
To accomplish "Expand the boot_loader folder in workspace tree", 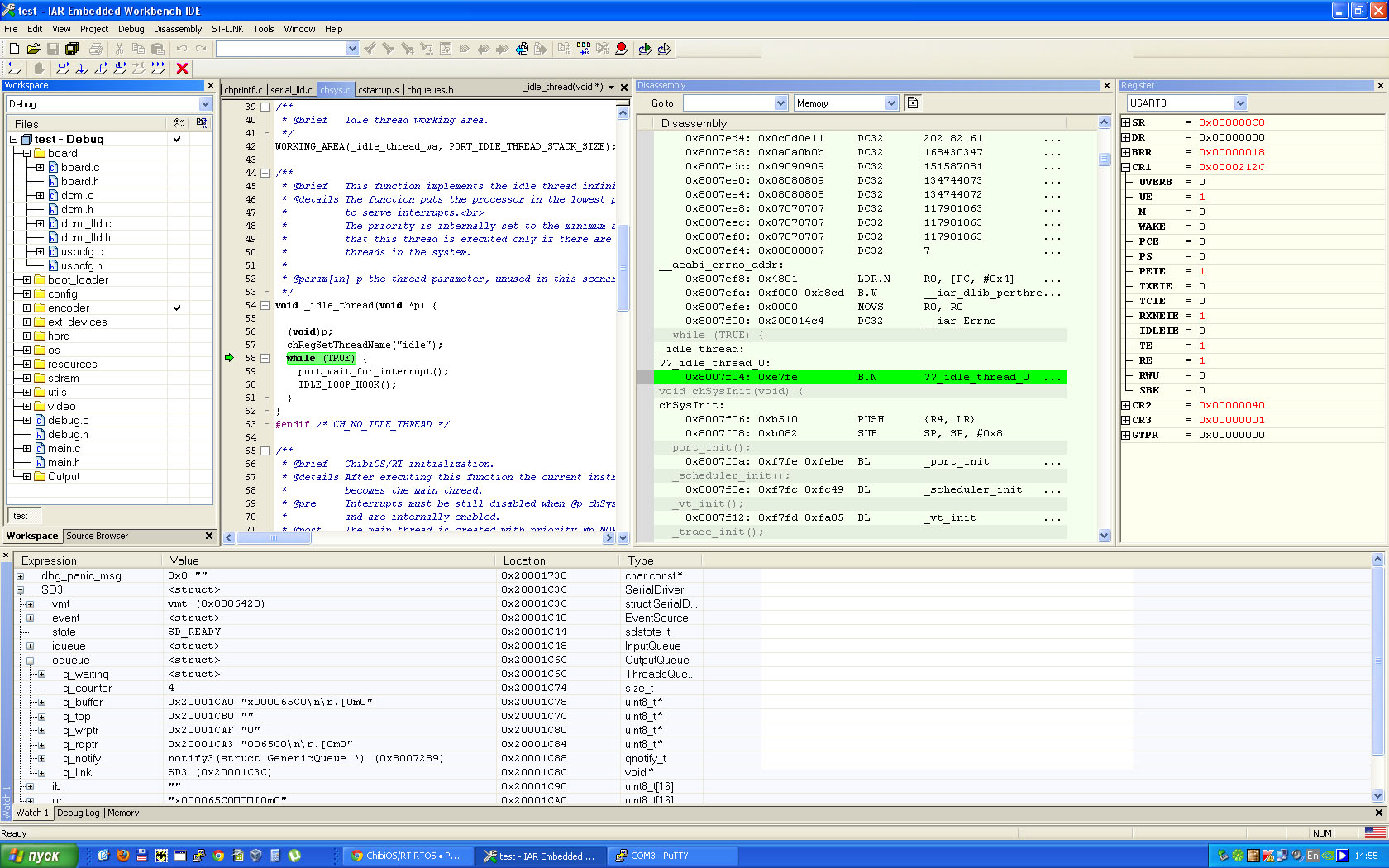I will tap(26, 280).
